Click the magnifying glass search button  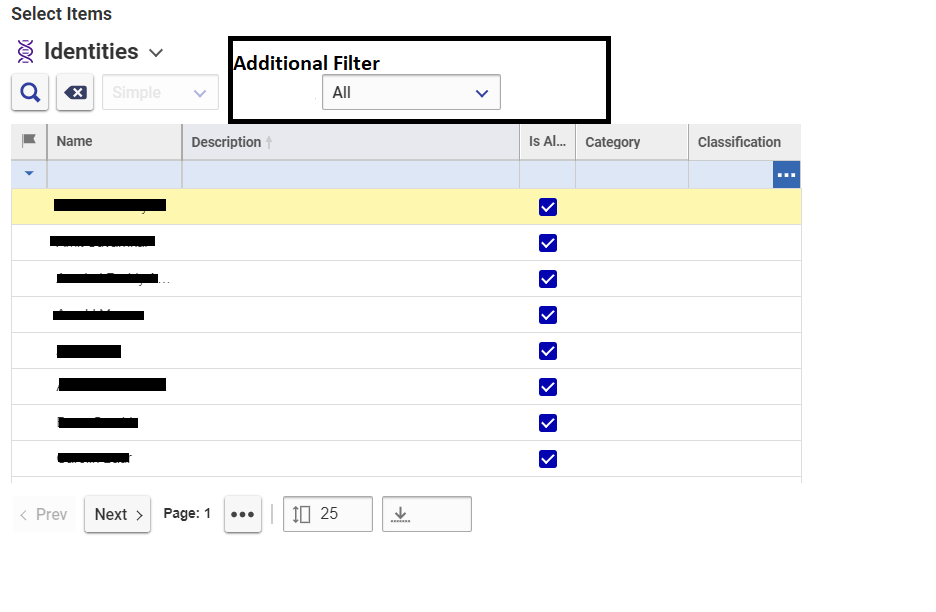(x=30, y=93)
